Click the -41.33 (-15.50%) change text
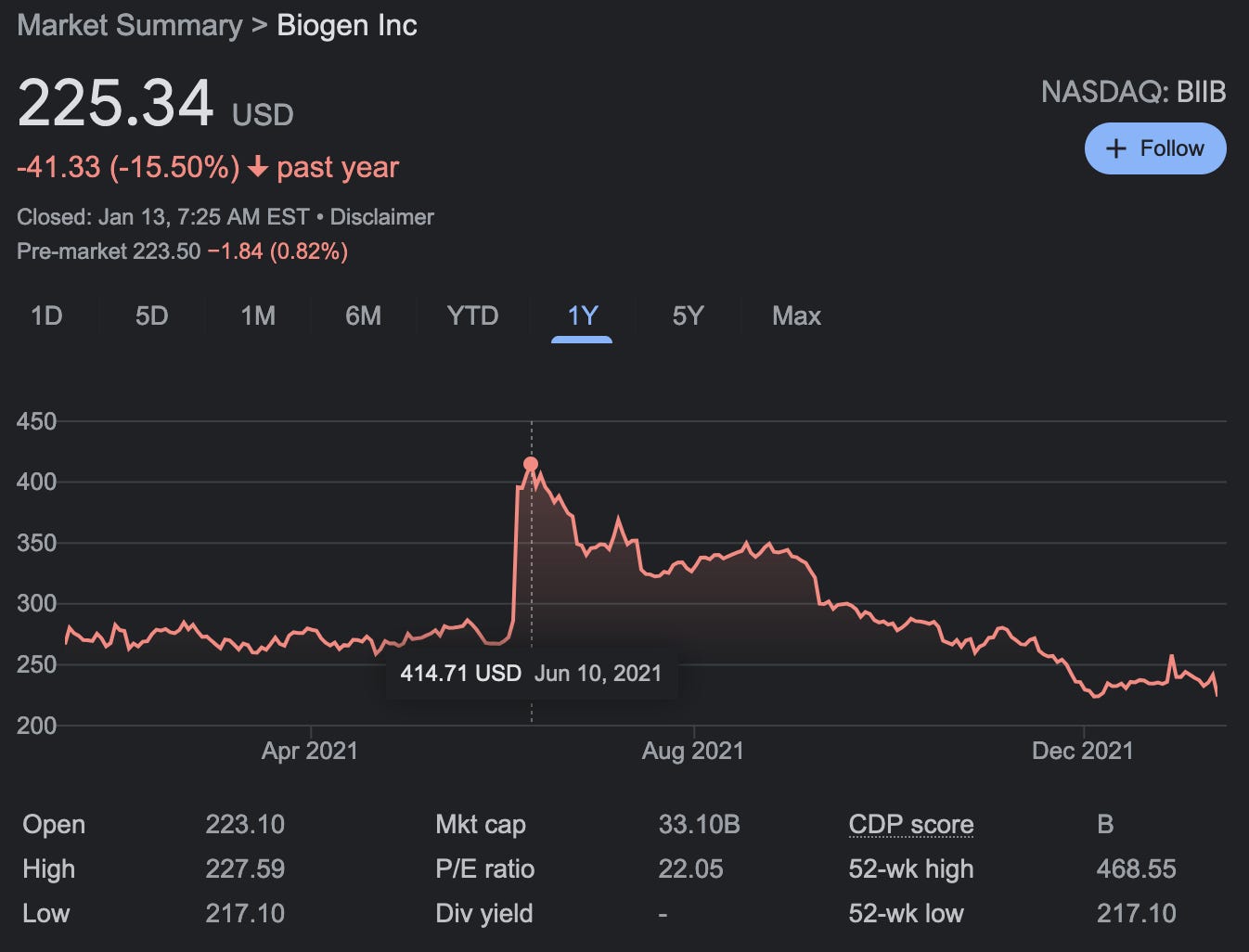 pos(128,167)
